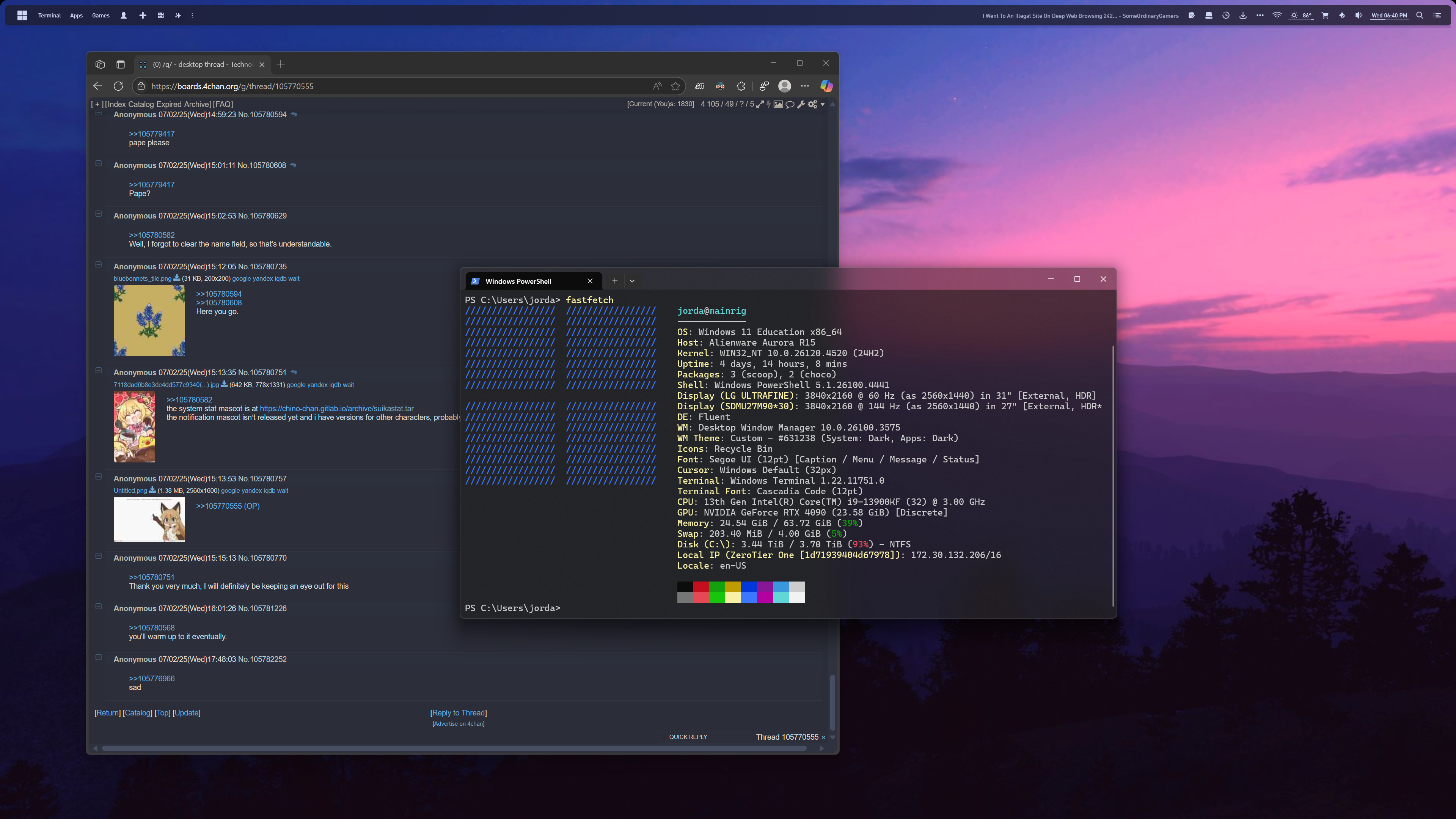Open bluebonnets_tile.png file link
1456x819 pixels.
(x=142, y=279)
